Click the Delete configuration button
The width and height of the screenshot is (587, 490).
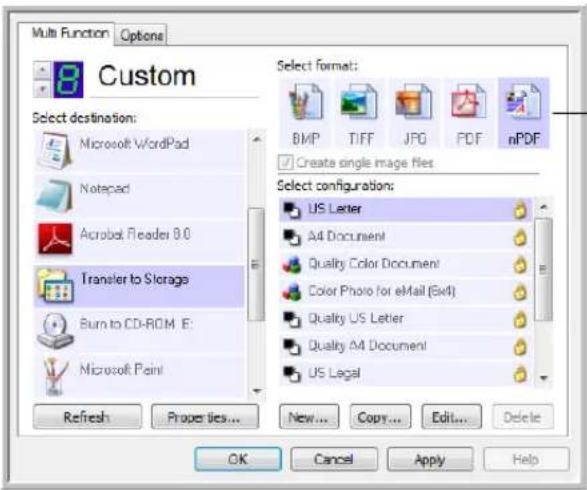pyautogui.click(x=523, y=417)
